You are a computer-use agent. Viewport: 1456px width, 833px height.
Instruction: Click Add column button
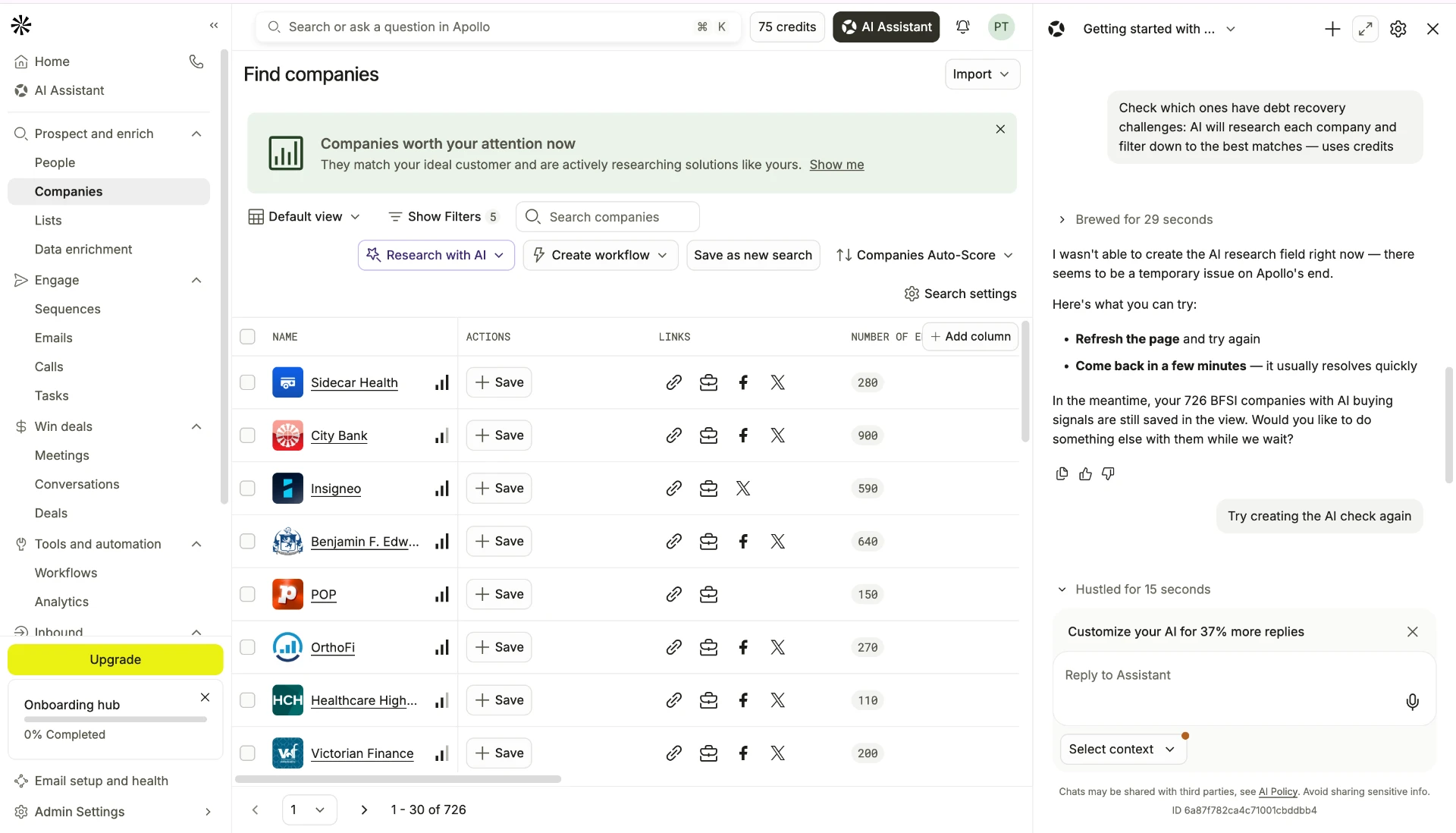click(x=970, y=336)
